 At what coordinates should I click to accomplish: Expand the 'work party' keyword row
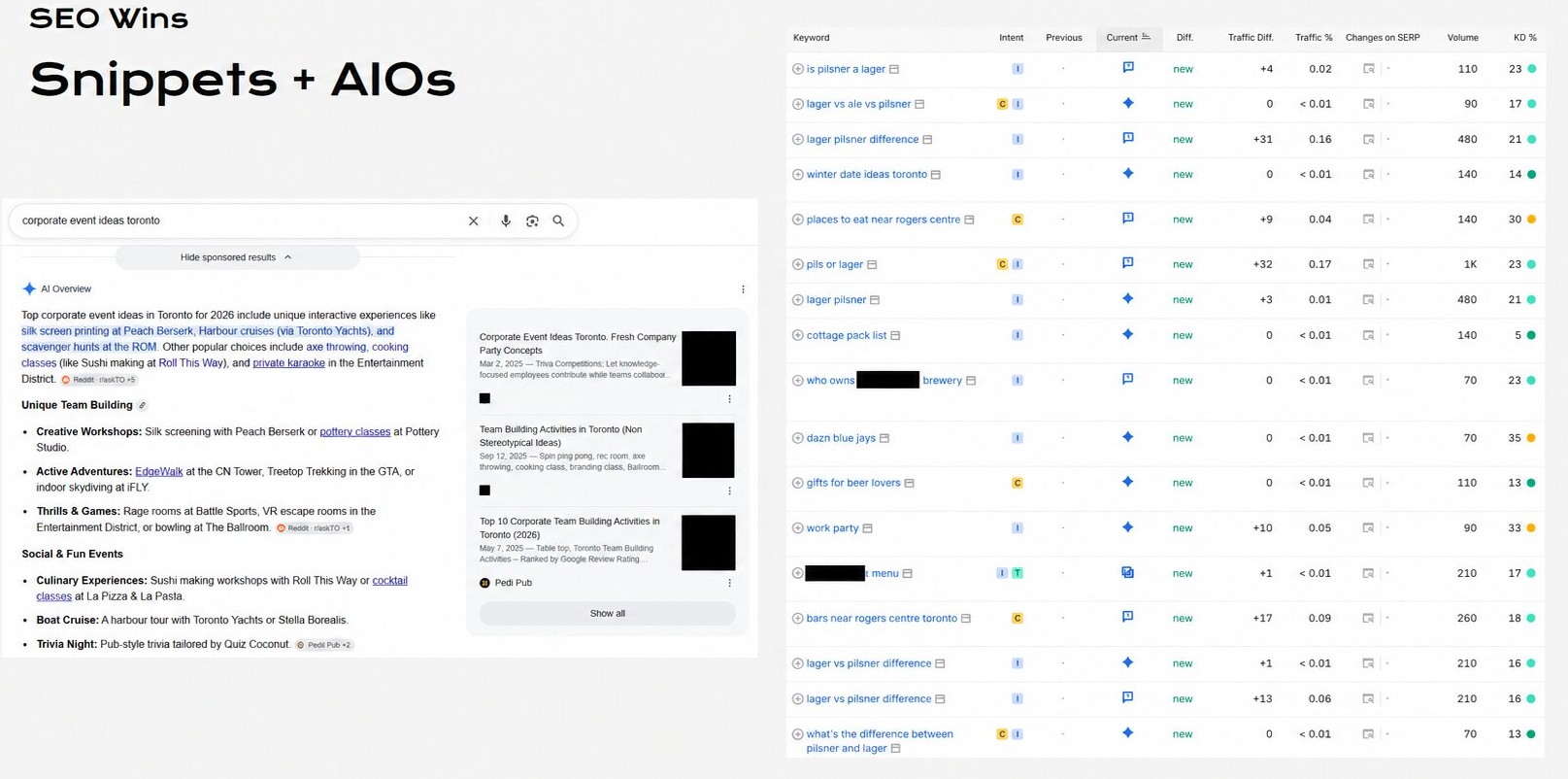(797, 528)
